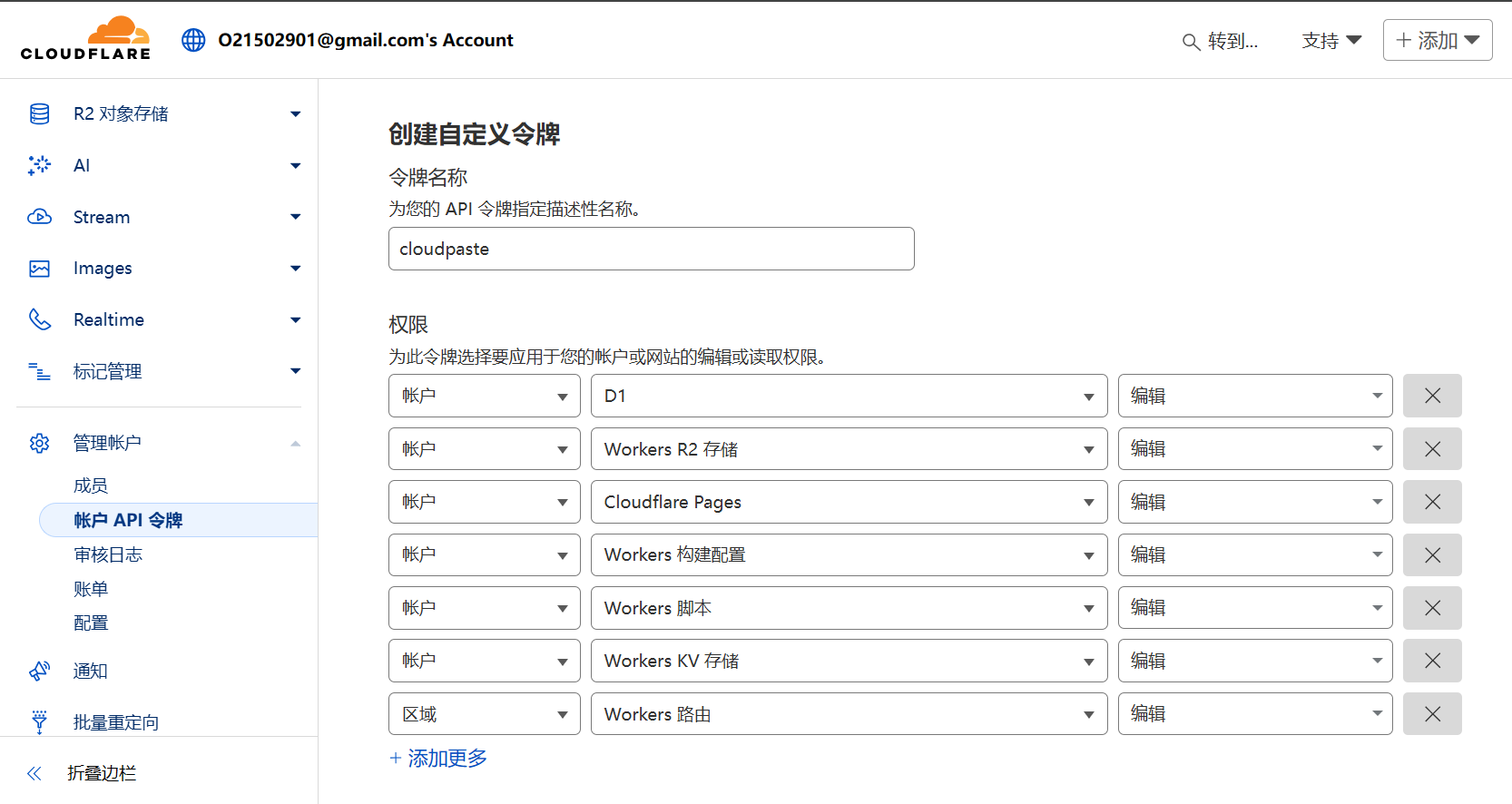This screenshot has height=804, width=1512.
Task: Click the token name input field
Action: point(651,249)
